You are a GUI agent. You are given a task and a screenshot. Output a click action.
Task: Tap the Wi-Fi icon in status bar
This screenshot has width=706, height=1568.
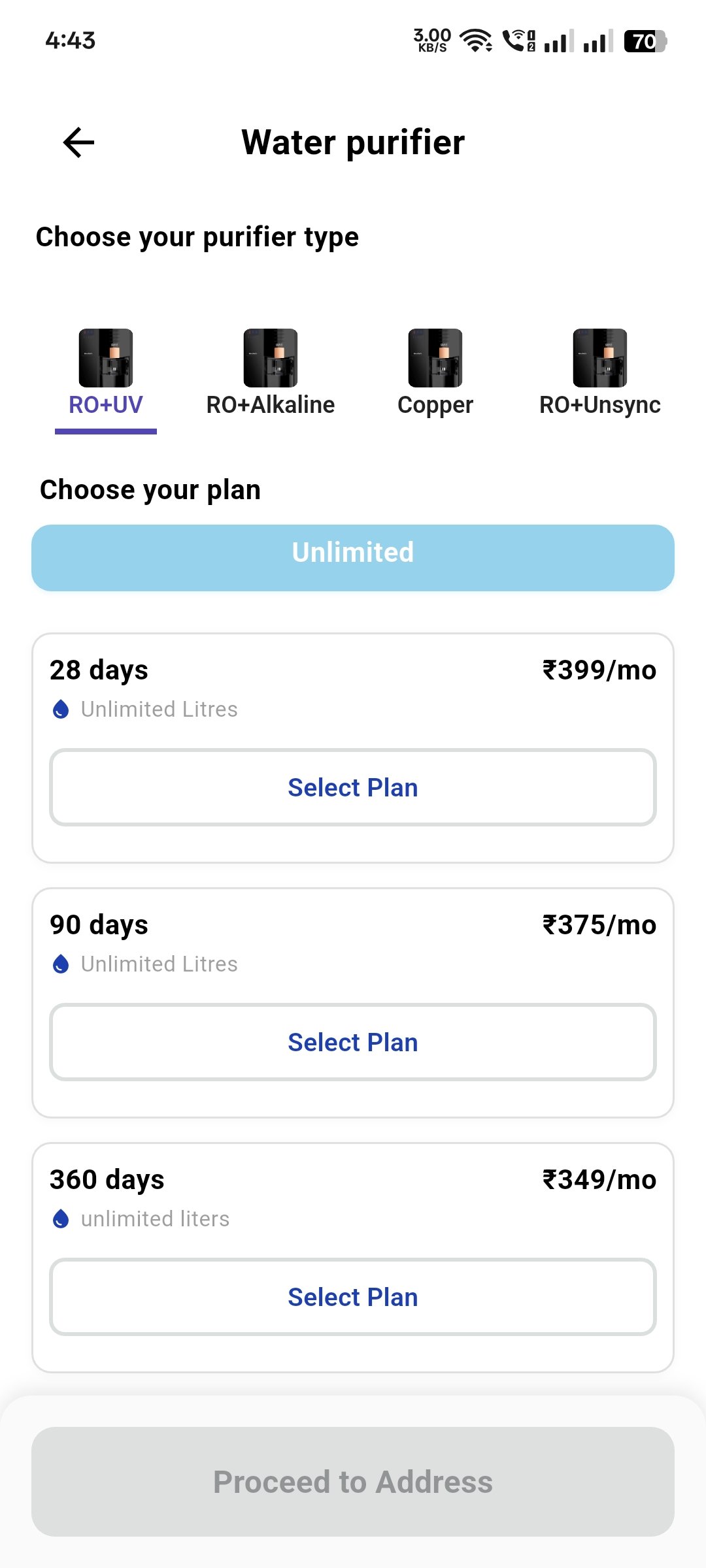[476, 41]
